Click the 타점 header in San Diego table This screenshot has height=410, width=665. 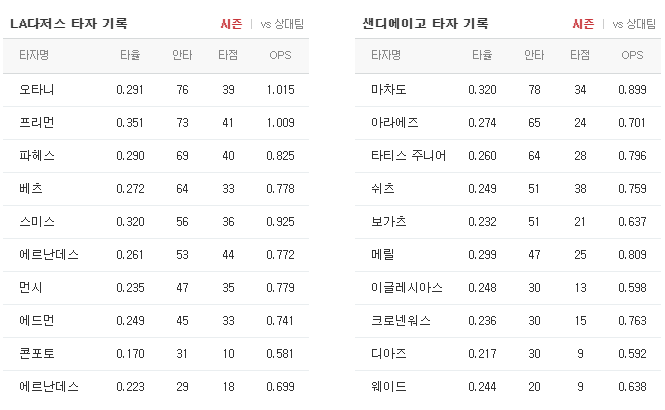(x=580, y=55)
